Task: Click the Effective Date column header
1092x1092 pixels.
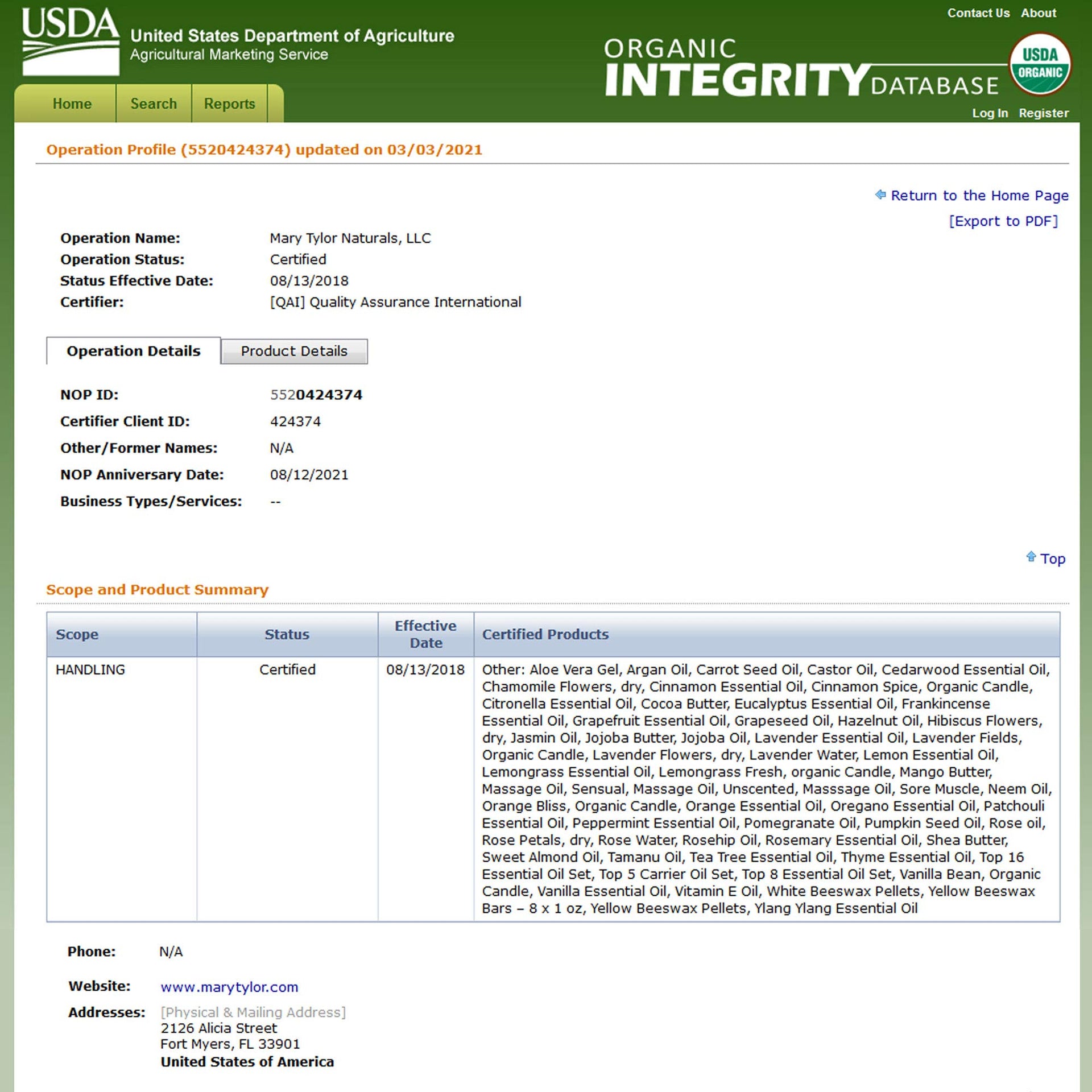Action: pos(425,634)
